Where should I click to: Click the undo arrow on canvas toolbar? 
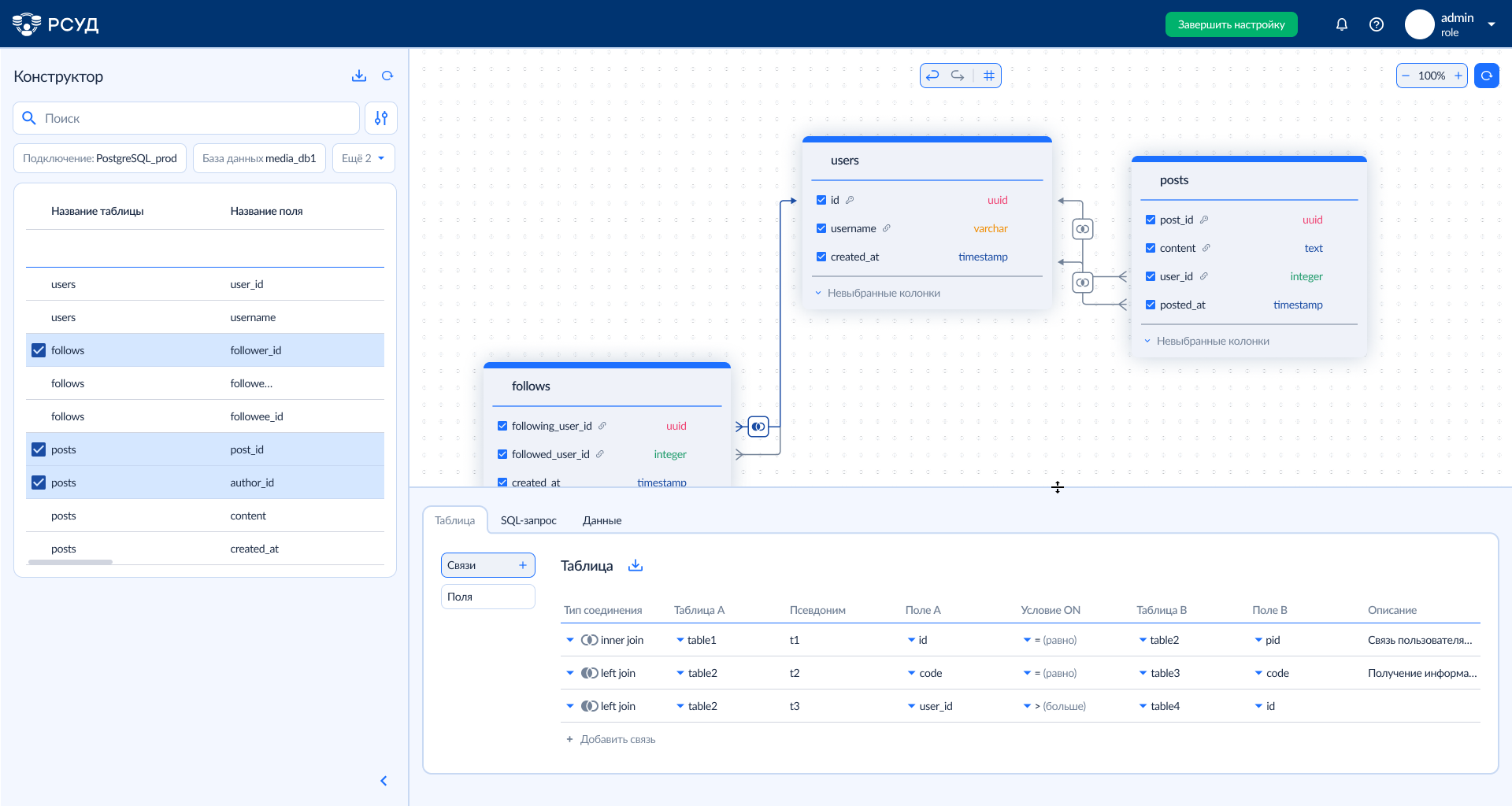[932, 76]
